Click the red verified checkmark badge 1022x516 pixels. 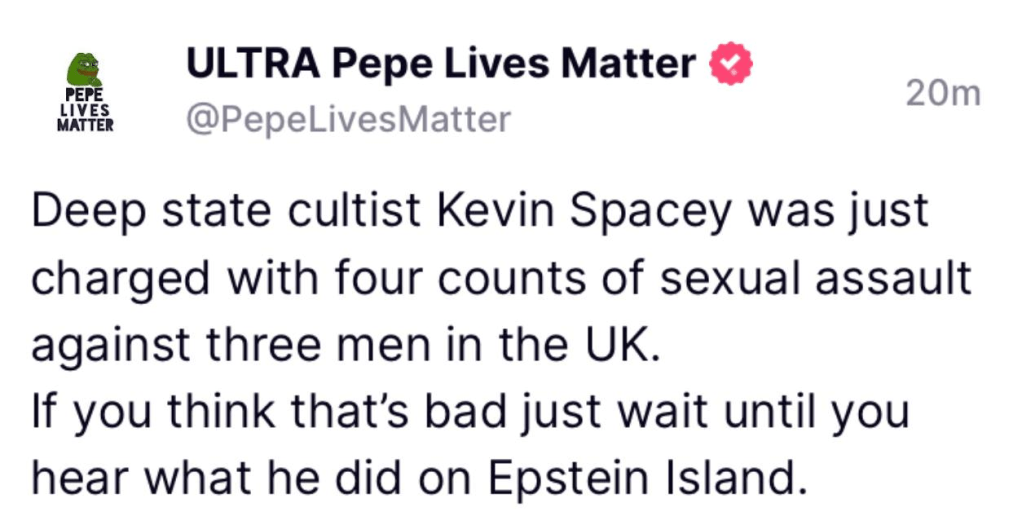tap(731, 65)
